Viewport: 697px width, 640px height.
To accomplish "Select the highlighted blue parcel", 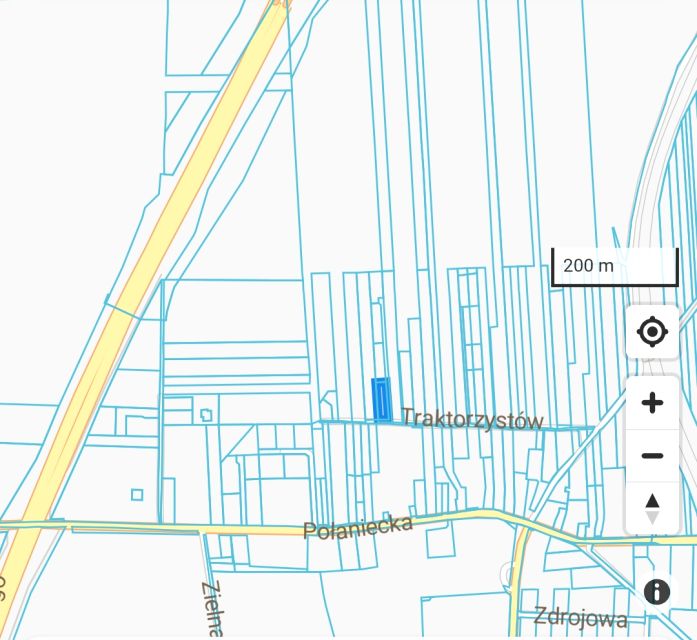I will 381,400.
